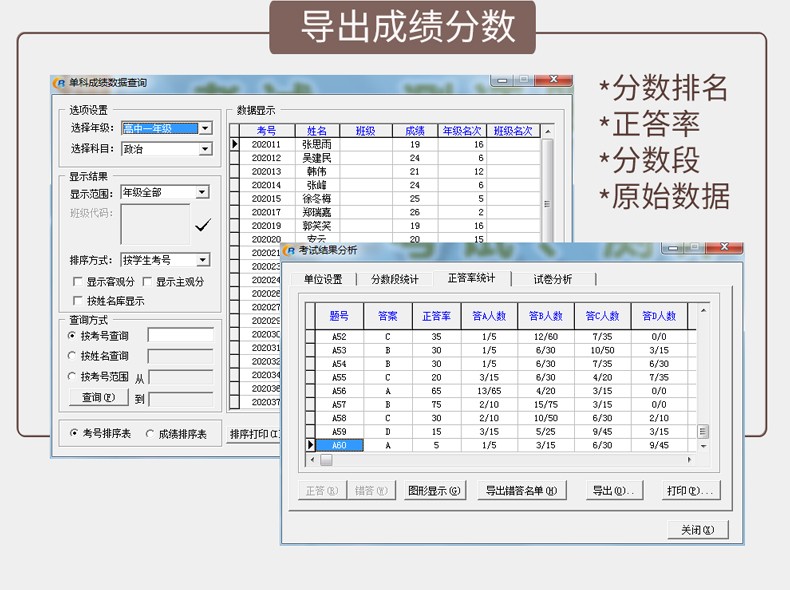The width and height of the screenshot is (790, 590).
Task: Enable the 显示主观分 checkbox
Action: [147, 282]
